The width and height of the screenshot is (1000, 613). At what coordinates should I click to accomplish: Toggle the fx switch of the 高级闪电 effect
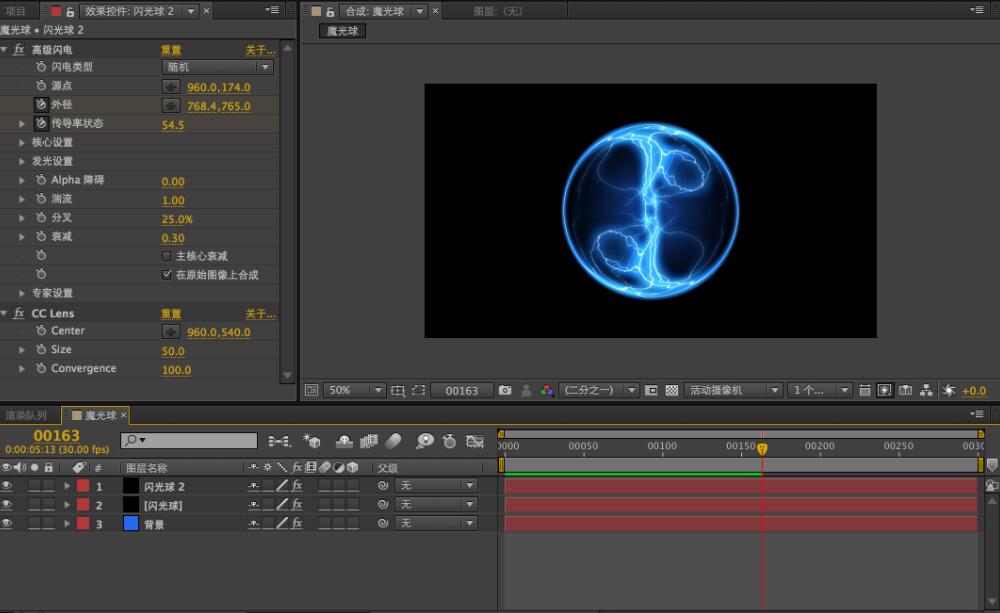(18, 49)
